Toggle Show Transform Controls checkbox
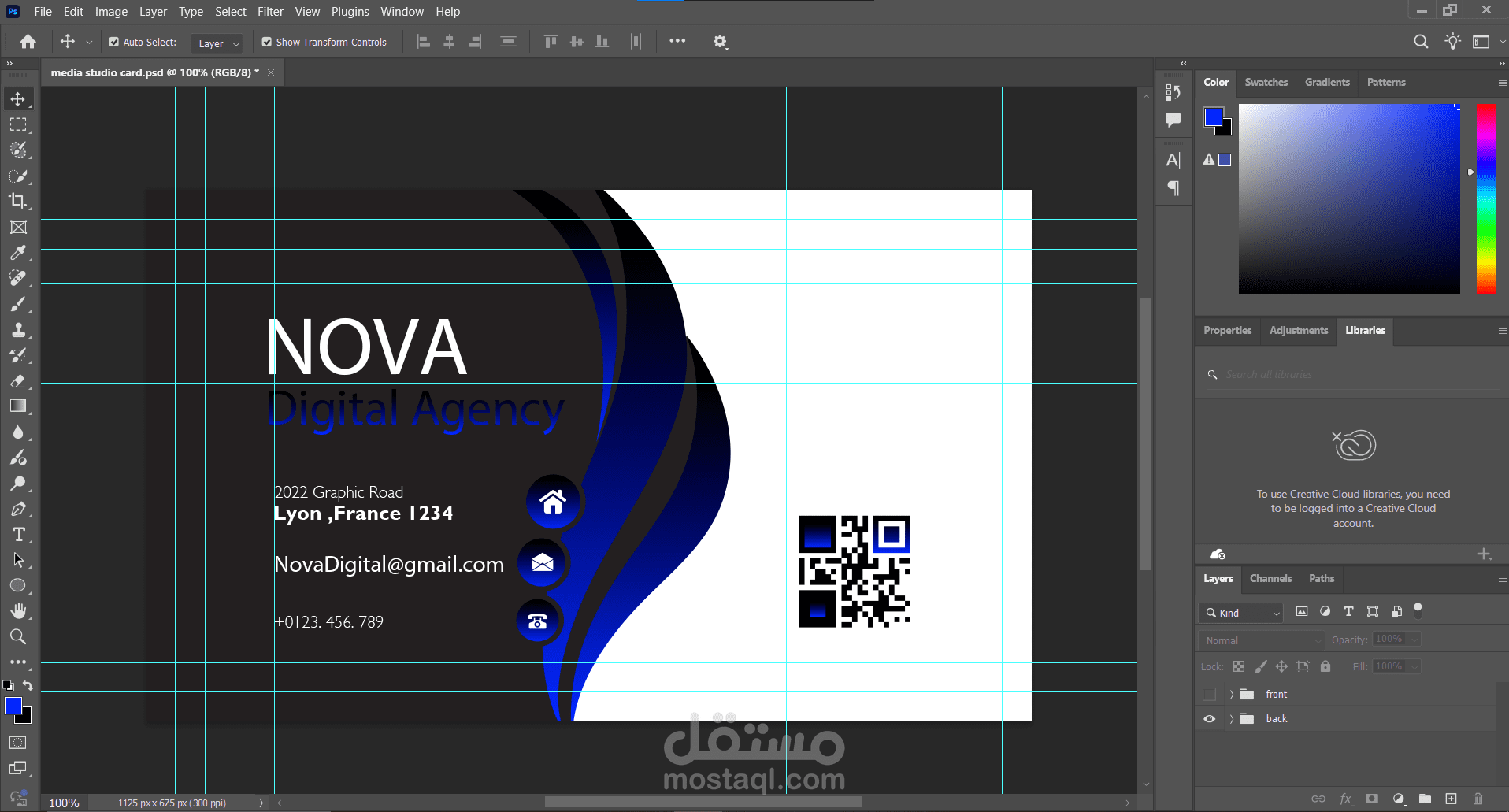The image size is (1509, 812). pos(267,42)
